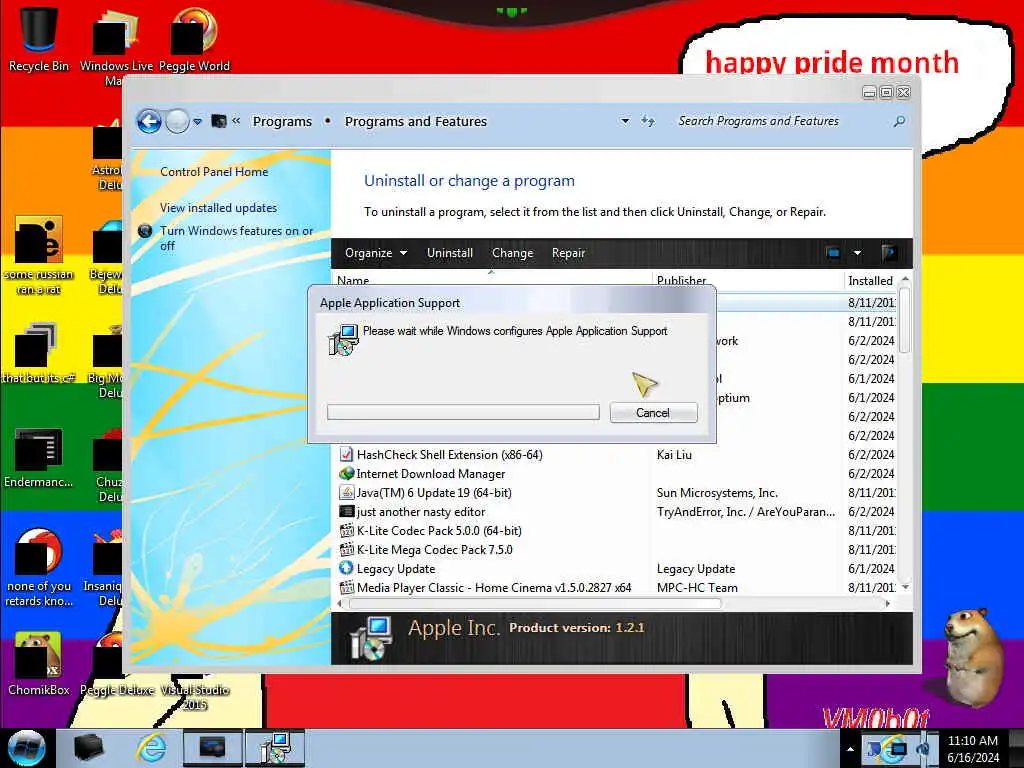Click the refresh icon in address bar
This screenshot has width=1024, height=768.
pos(648,121)
